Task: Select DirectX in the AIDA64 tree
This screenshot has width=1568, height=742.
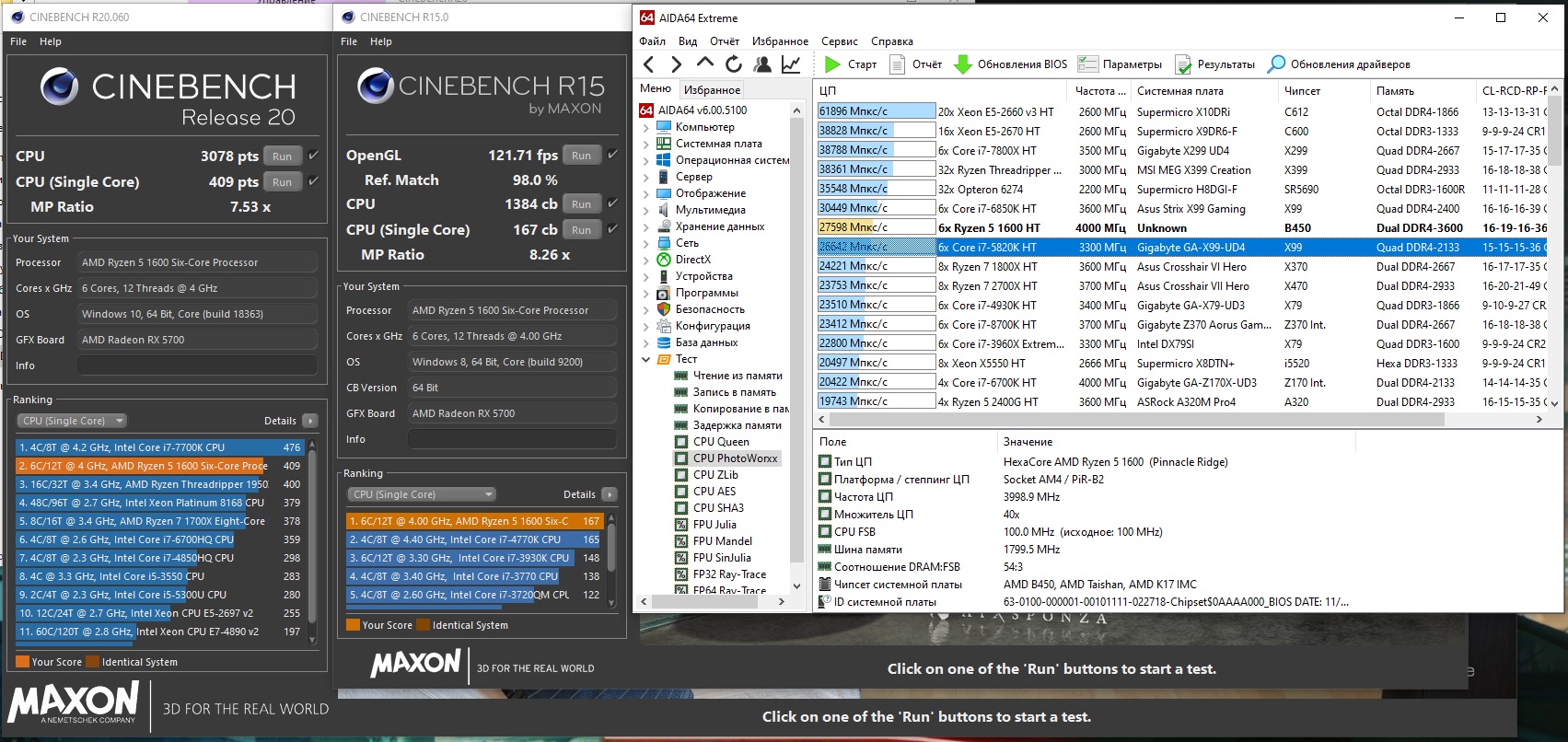Action: (692, 260)
